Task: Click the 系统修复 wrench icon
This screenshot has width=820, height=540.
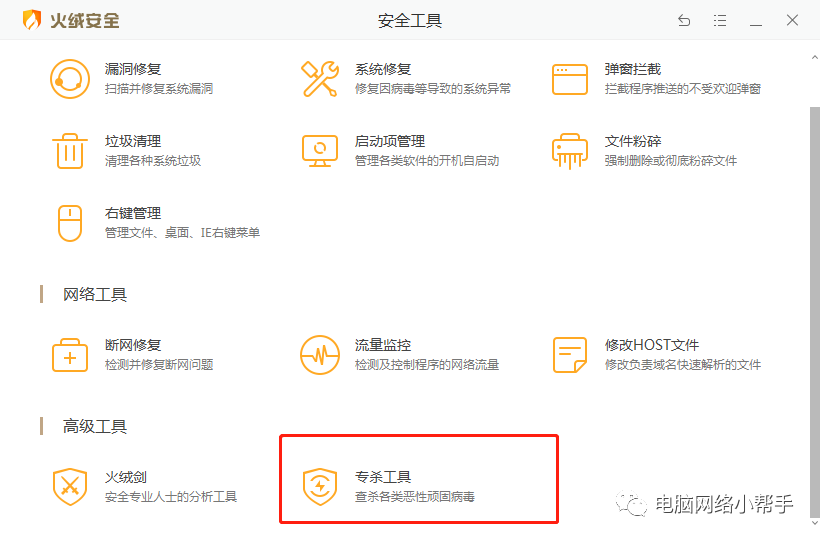Action: click(x=320, y=79)
